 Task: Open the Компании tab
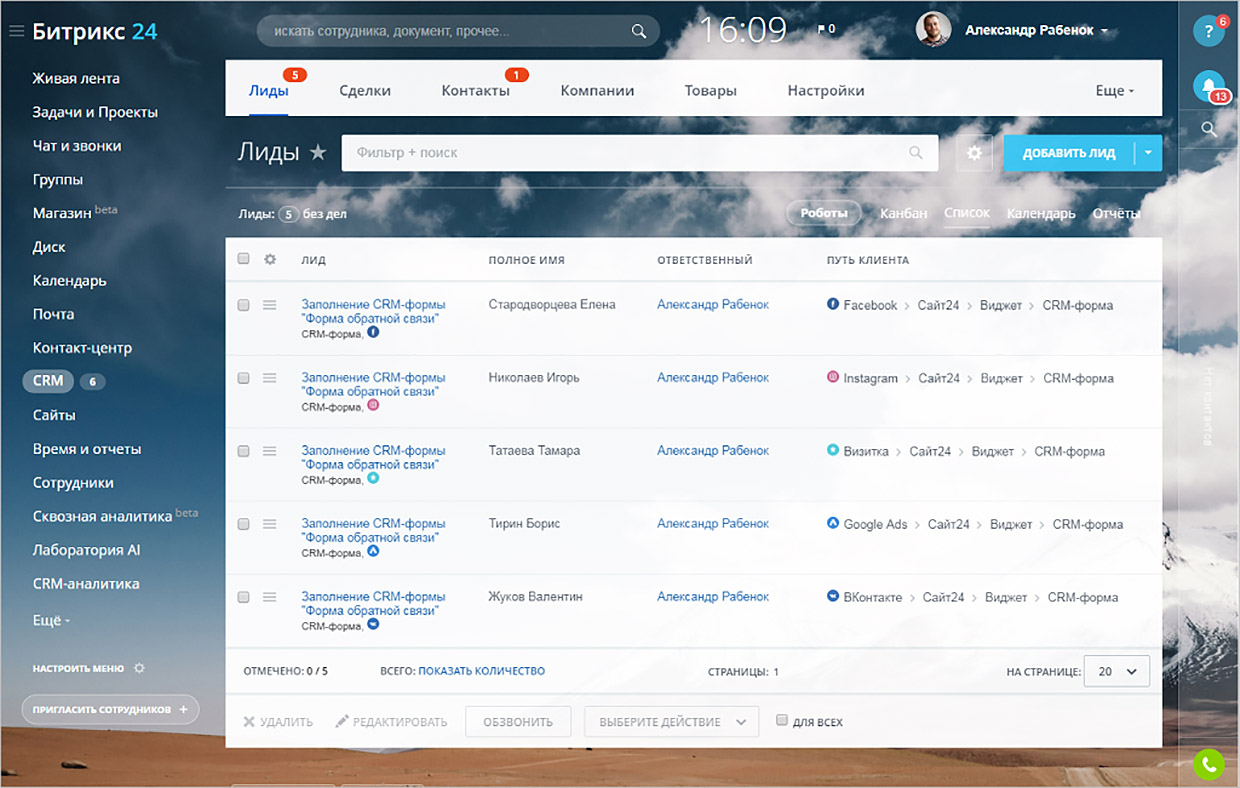[597, 90]
